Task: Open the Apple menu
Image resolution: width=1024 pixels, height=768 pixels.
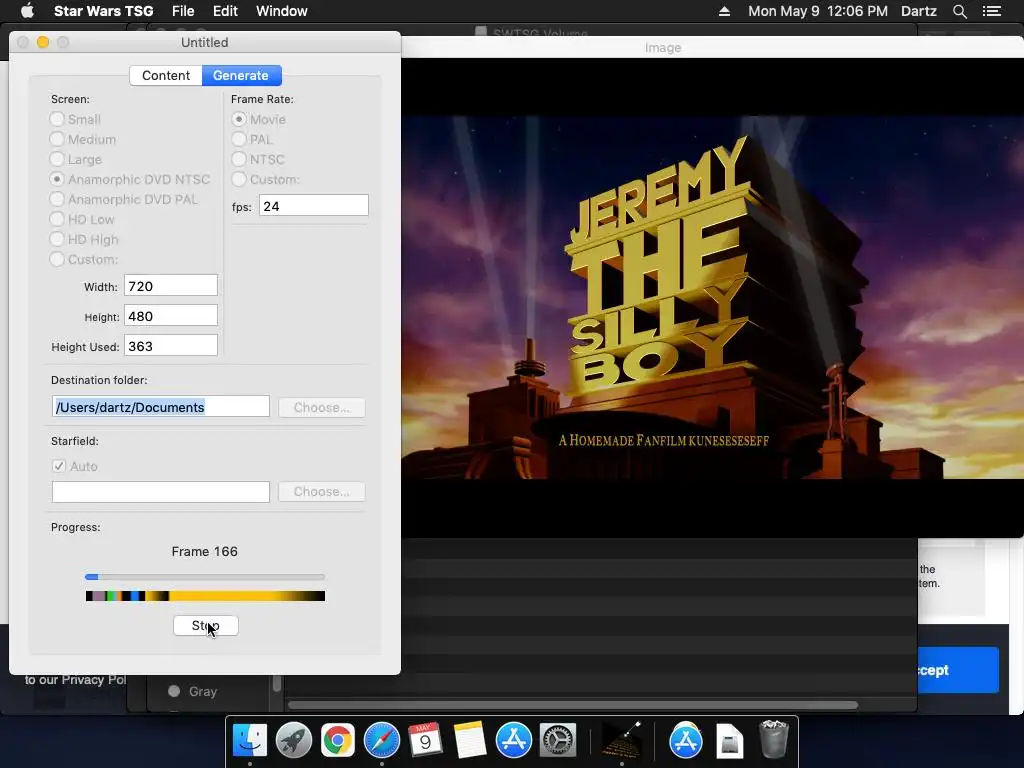Action: [27, 11]
